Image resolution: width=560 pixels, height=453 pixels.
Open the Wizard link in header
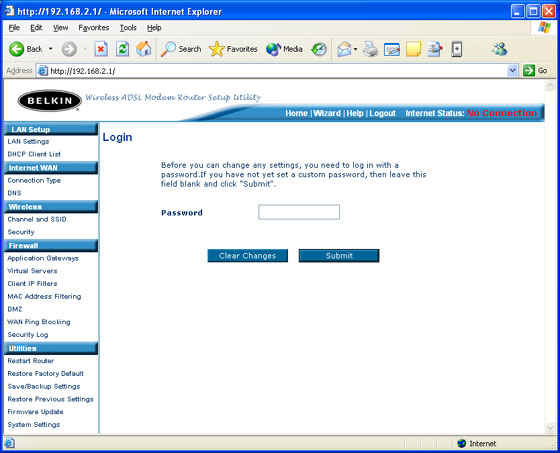[x=327, y=113]
